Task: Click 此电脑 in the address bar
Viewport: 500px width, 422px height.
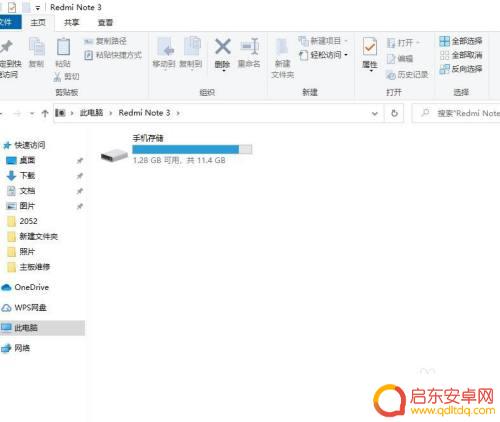Action: pyautogui.click(x=91, y=113)
